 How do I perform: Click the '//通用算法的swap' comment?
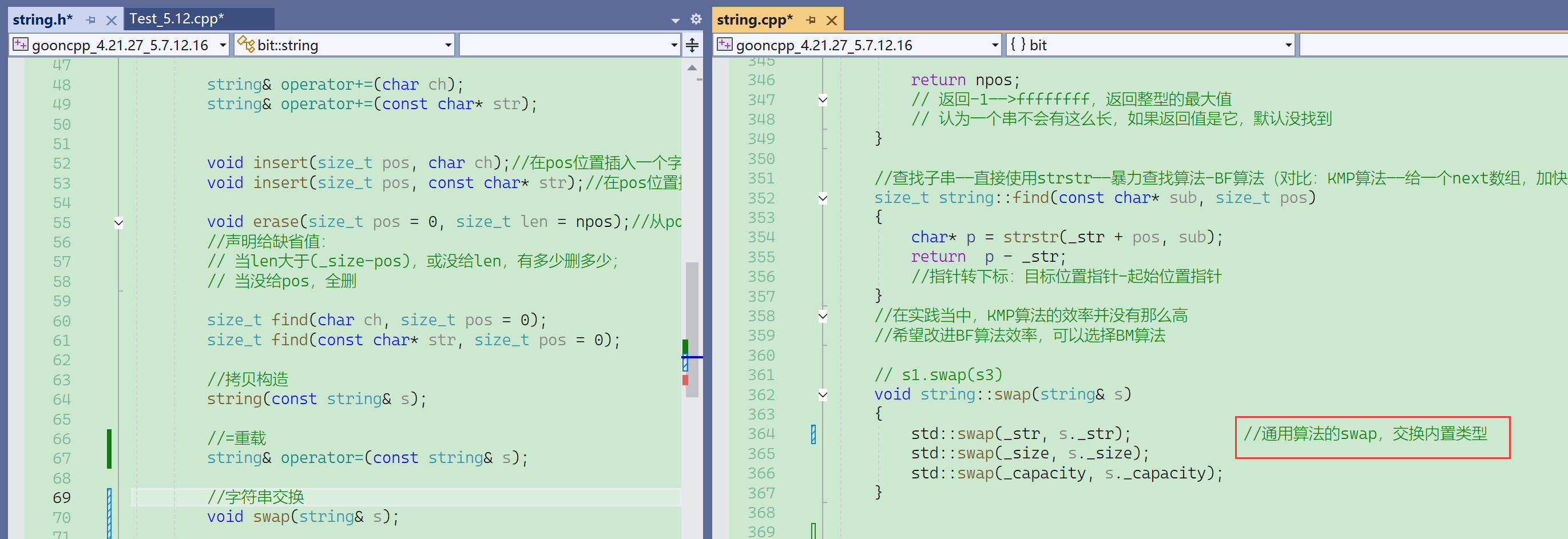[x=1365, y=434]
